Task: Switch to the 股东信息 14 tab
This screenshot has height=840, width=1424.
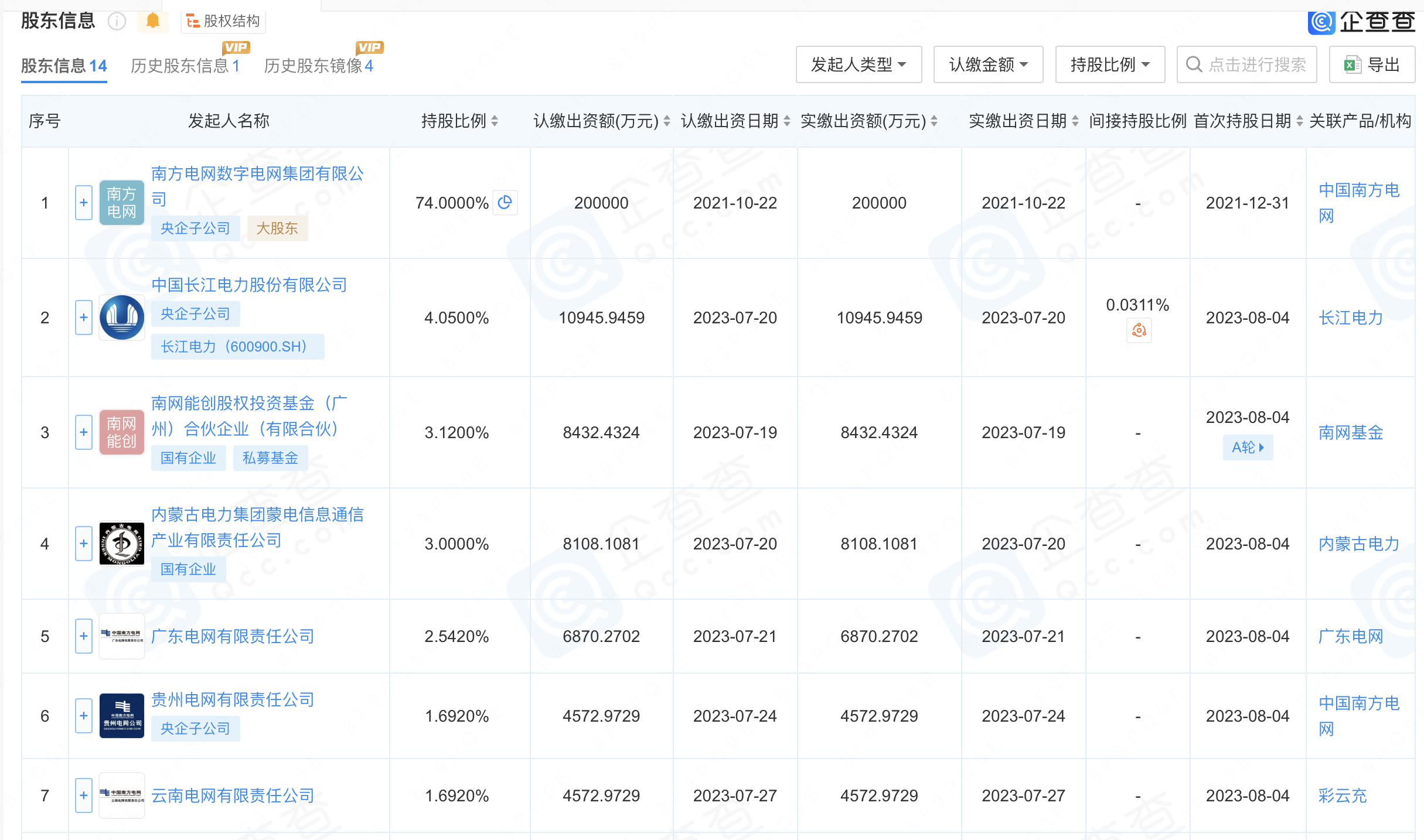Action: click(64, 66)
